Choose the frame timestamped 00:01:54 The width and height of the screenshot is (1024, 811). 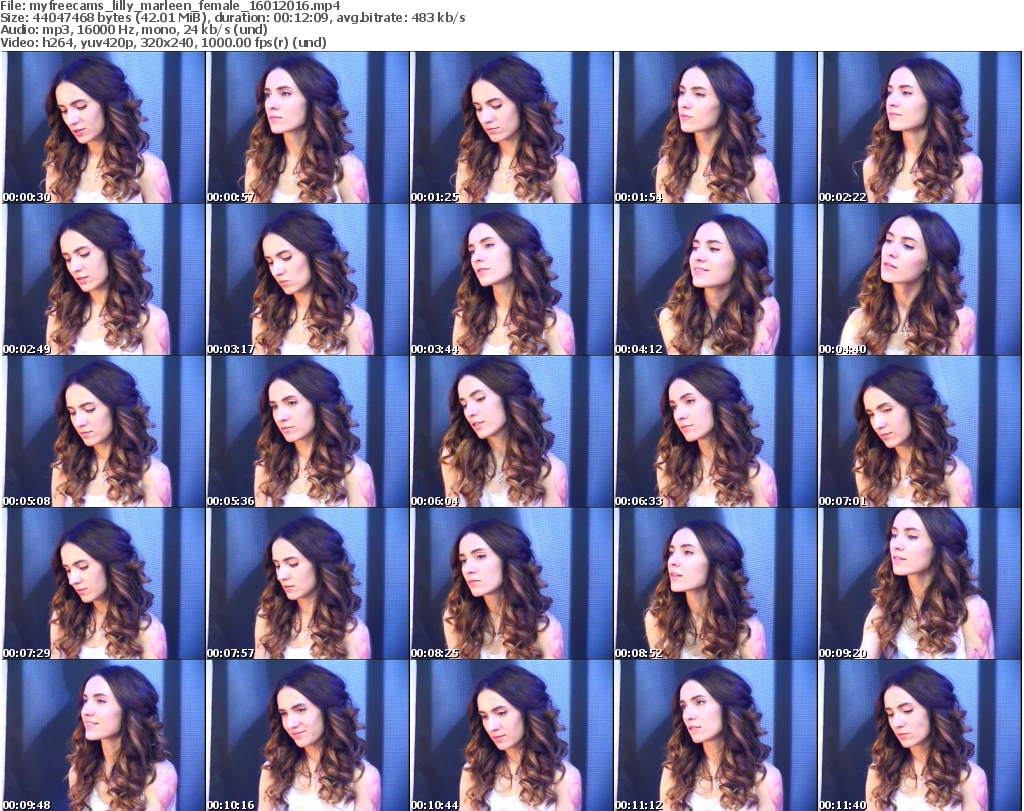point(715,127)
